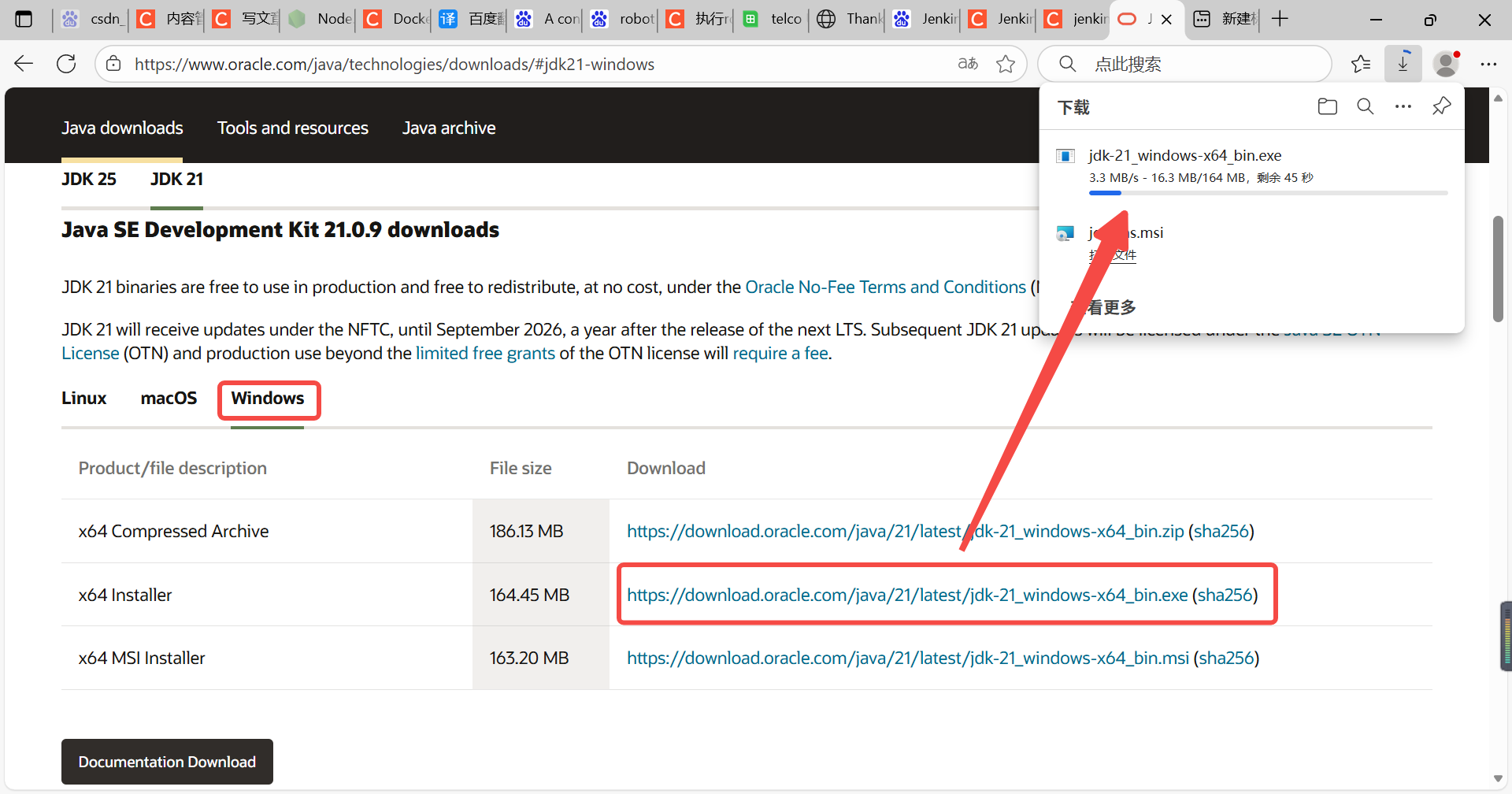Open Oracle No-Fee Terms and Conditions link
Image resolution: width=1512 pixels, height=794 pixels.
885,287
